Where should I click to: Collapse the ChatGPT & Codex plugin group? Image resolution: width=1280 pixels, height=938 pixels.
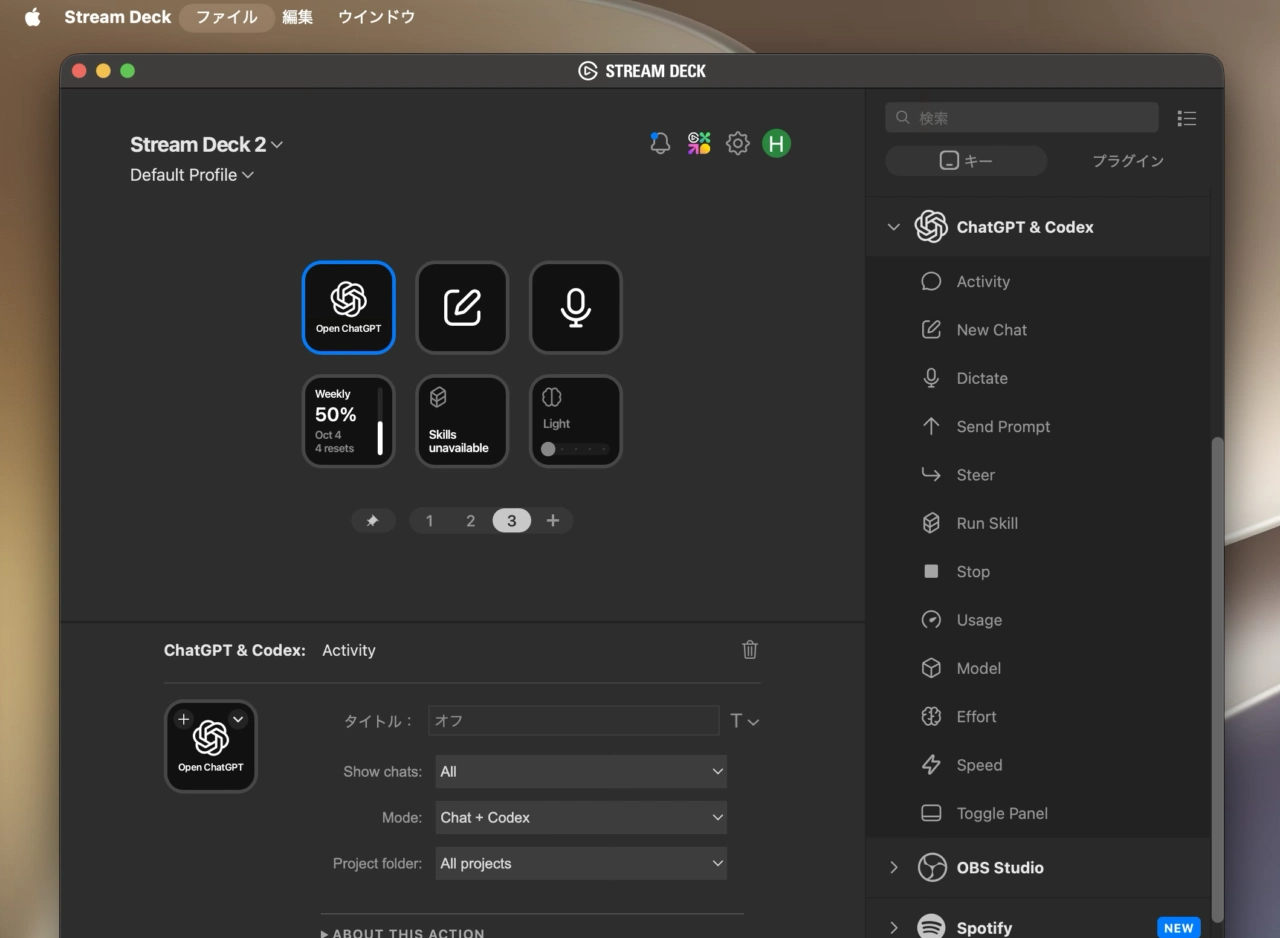pos(894,227)
